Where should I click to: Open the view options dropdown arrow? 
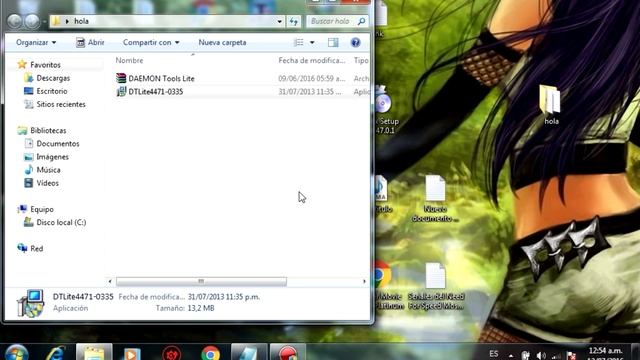[x=312, y=42]
